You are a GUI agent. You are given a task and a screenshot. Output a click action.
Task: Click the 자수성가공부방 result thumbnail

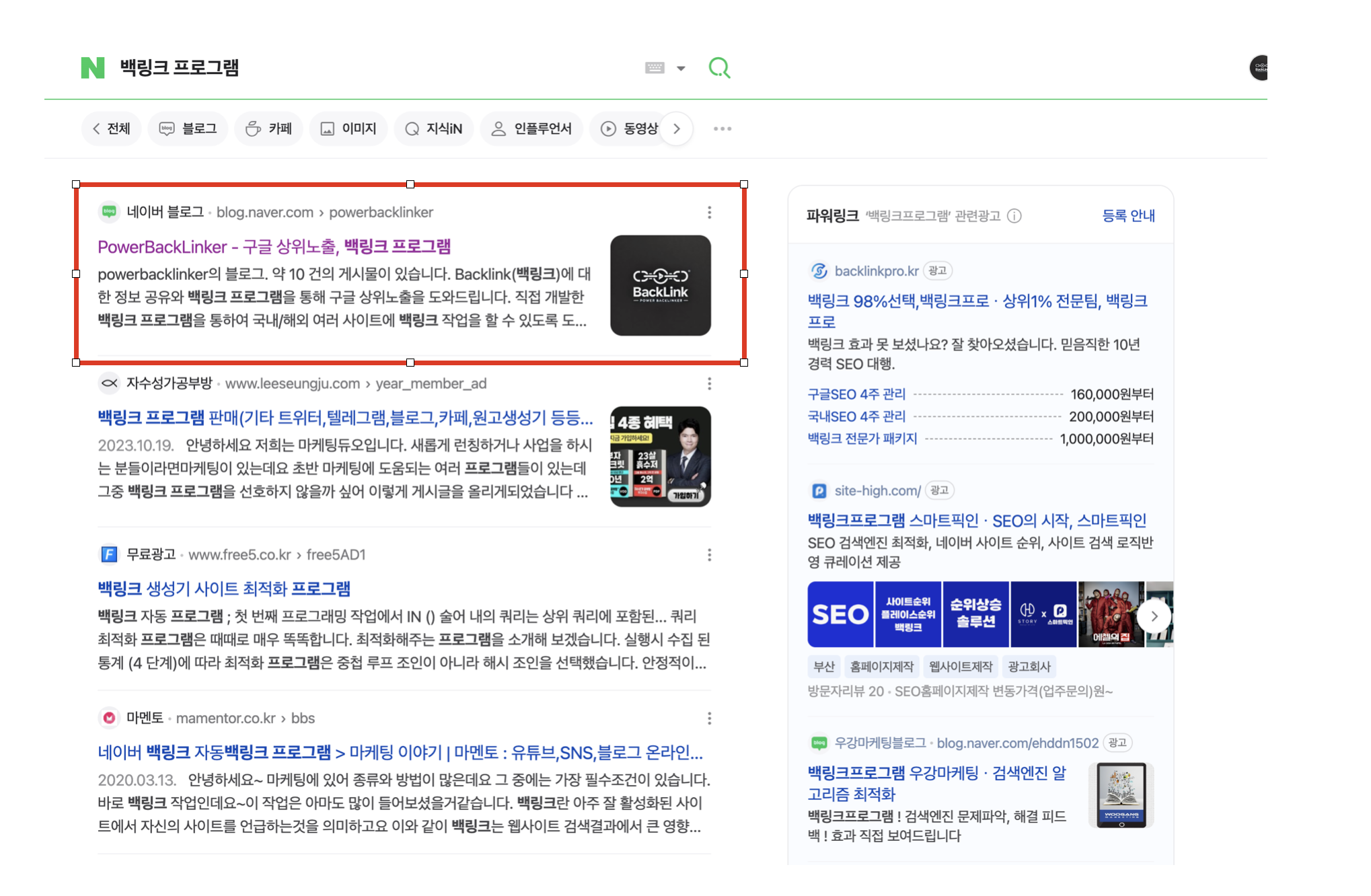tap(661, 457)
